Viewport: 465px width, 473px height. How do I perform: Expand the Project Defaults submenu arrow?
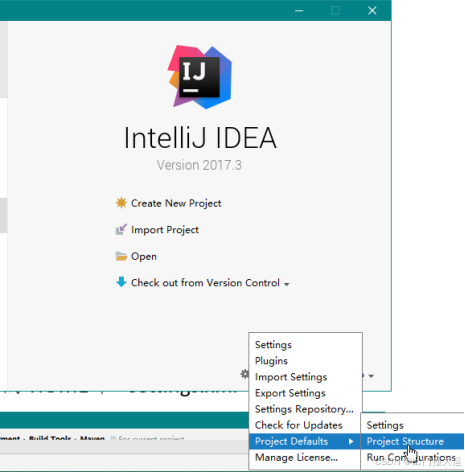[x=351, y=441]
